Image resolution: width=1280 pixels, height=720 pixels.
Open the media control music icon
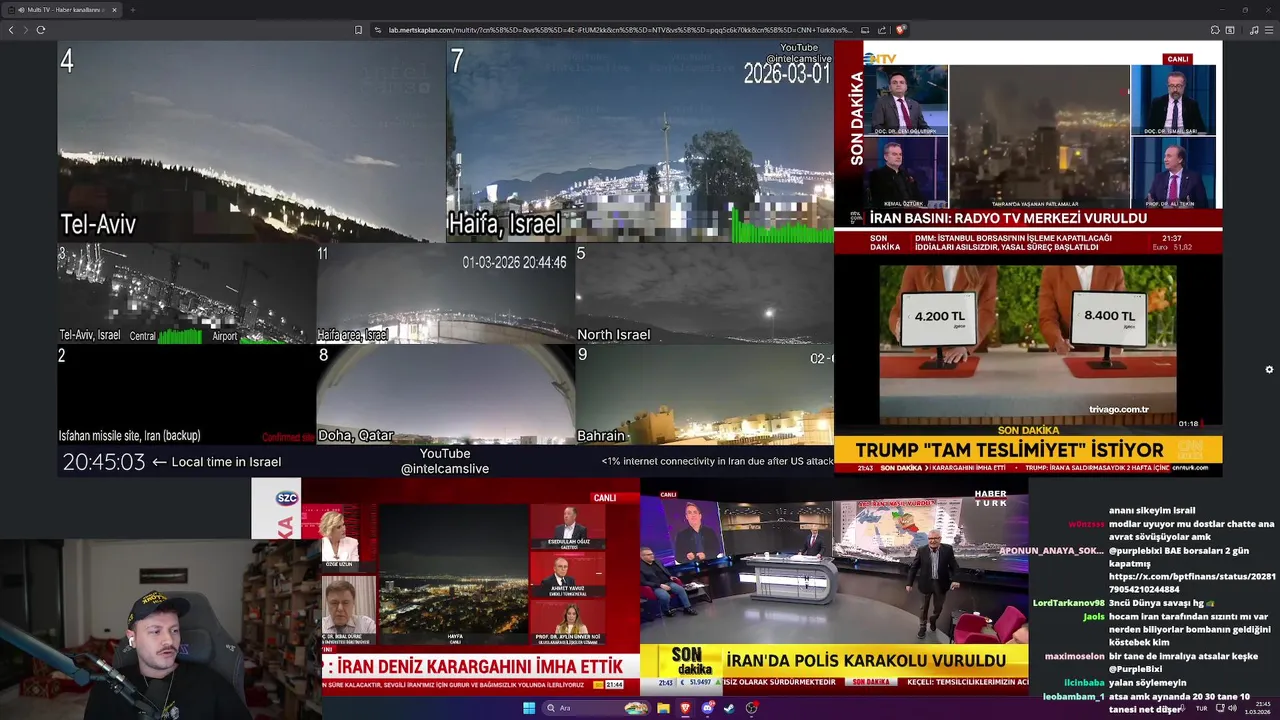pyautogui.click(x=1254, y=30)
